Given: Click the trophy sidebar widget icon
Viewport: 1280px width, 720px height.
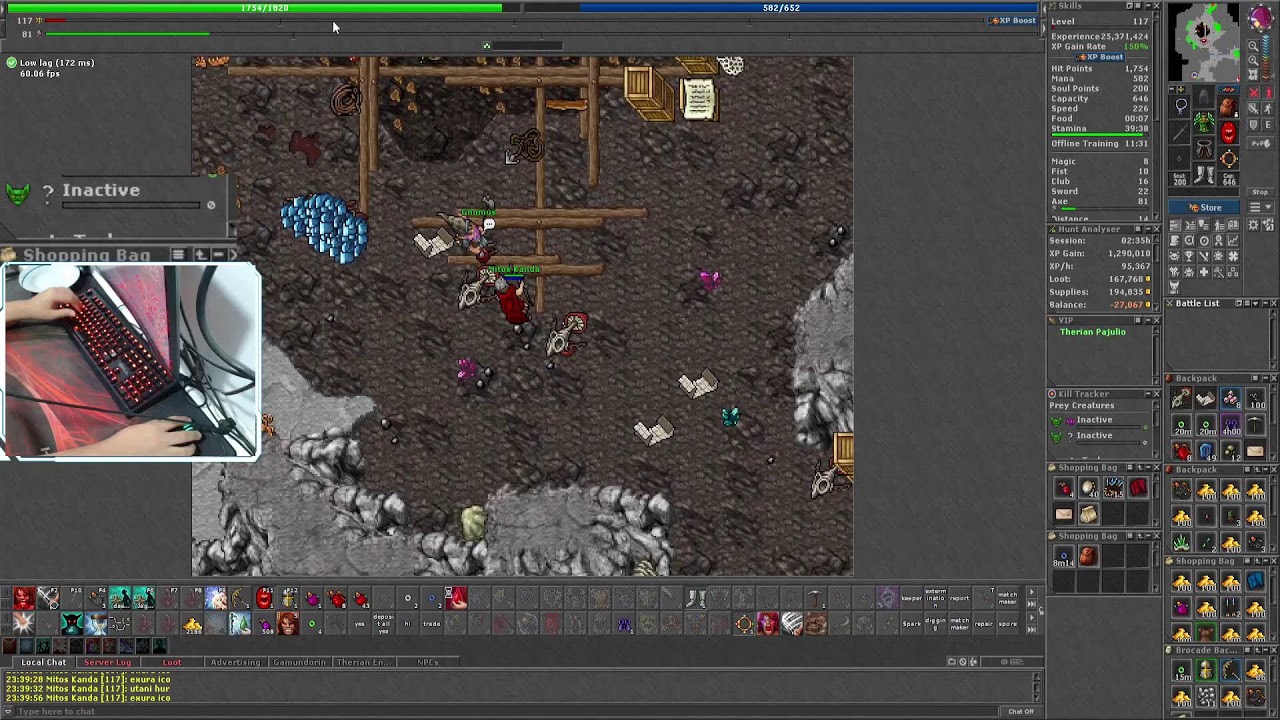Looking at the screenshot, I should pyautogui.click(x=1188, y=254).
